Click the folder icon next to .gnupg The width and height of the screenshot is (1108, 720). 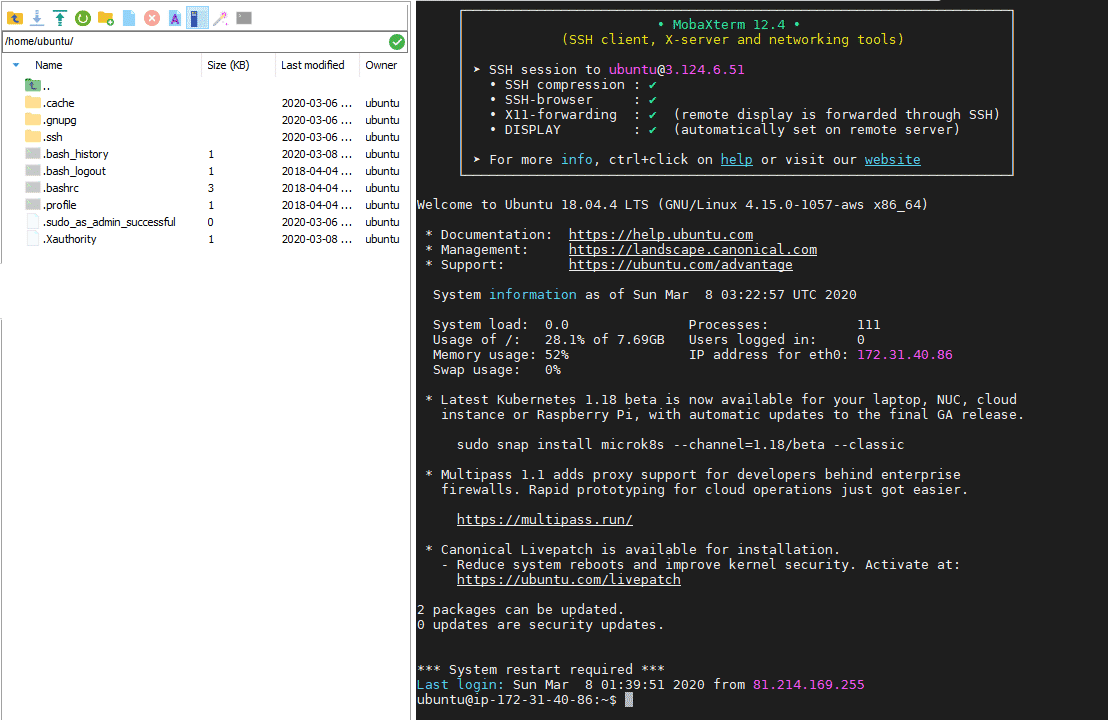(33, 119)
